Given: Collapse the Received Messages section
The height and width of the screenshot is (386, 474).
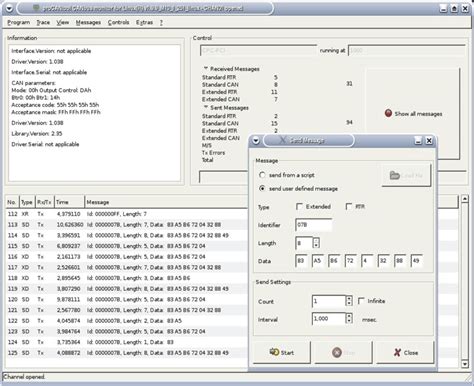Looking at the screenshot, I should 206,68.
